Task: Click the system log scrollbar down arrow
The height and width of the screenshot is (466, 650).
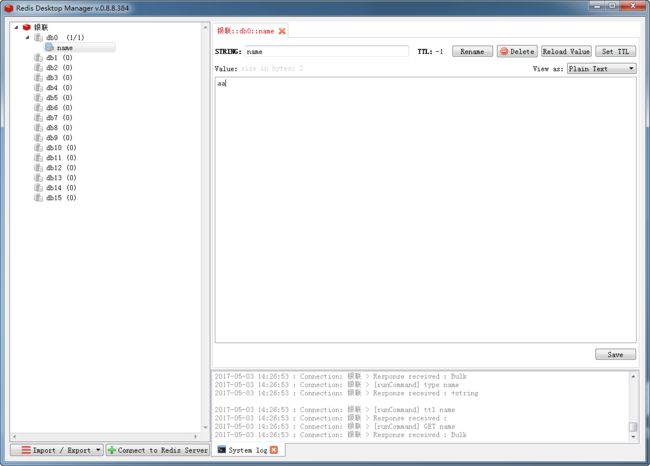Action: coord(633,437)
